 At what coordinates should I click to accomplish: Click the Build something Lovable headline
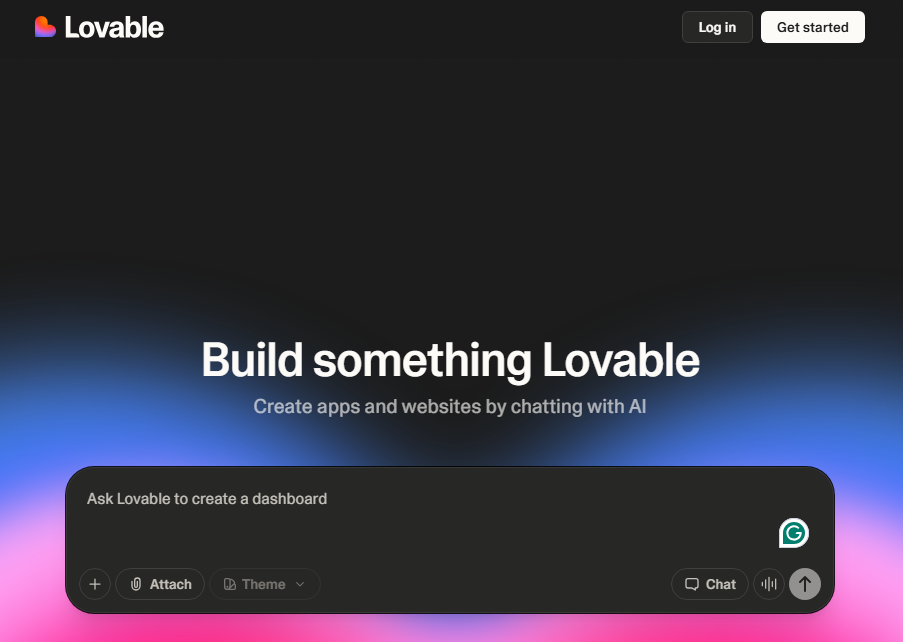[x=450, y=360]
